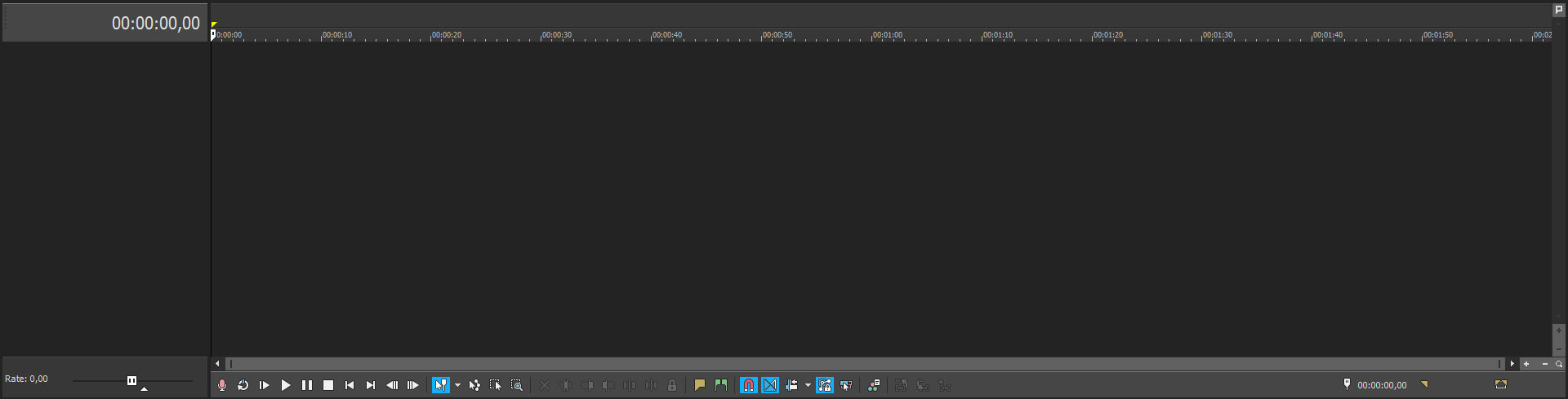The width and height of the screenshot is (1568, 399).
Task: Insert a marker with the yellow flag icon
Action: (x=700, y=385)
